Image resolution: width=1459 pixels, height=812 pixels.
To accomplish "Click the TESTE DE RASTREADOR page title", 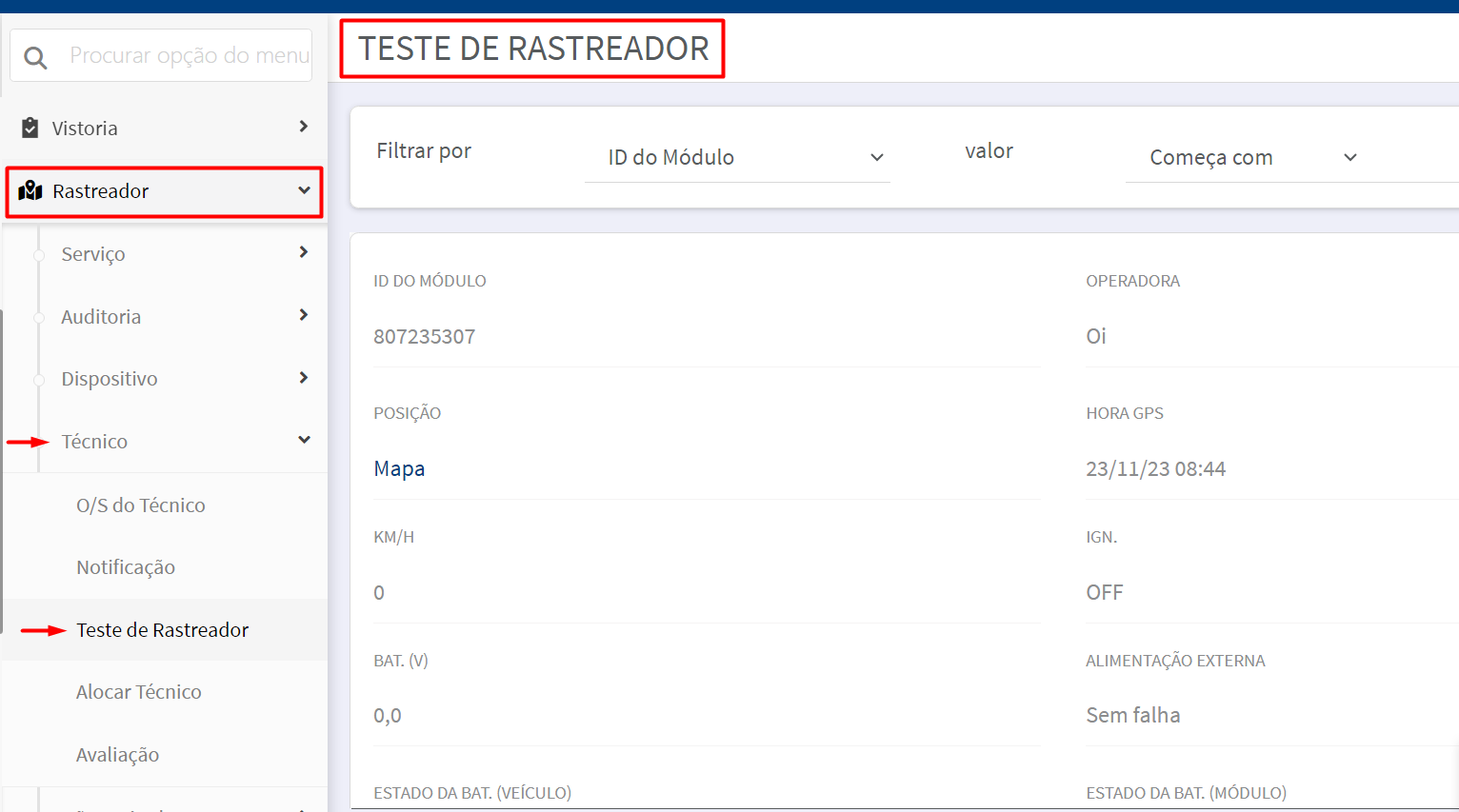I will tap(533, 49).
